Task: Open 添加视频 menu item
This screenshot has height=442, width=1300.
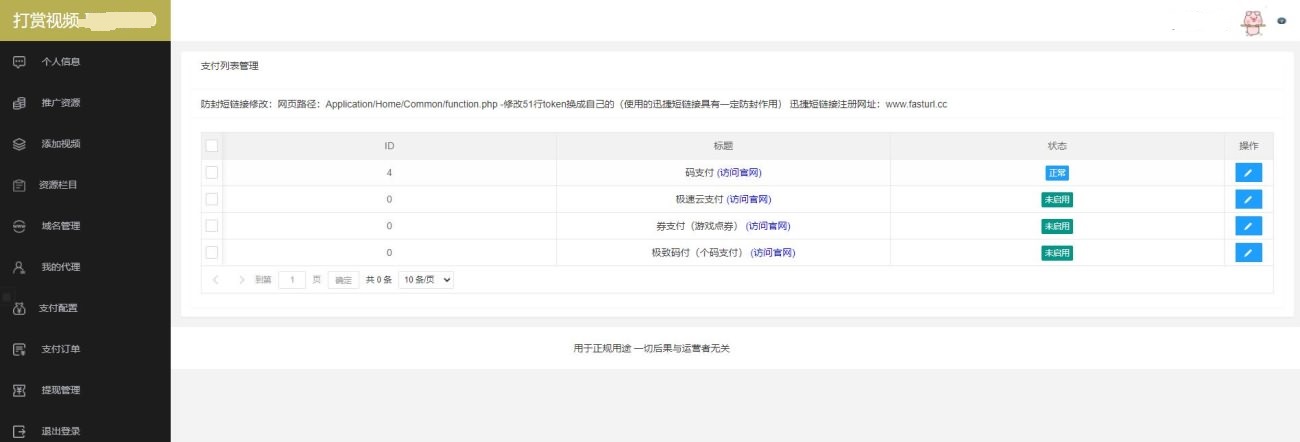Action: [85, 144]
